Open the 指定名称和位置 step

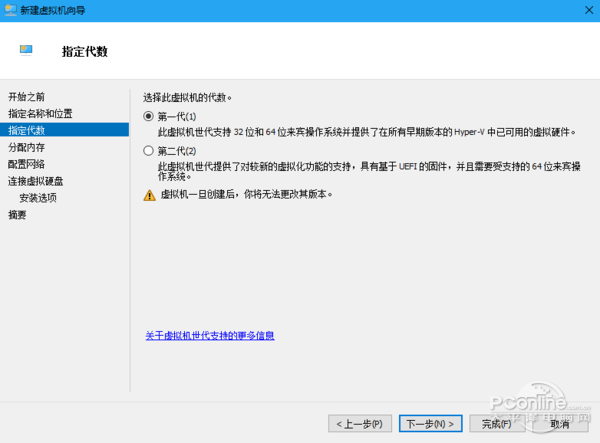[x=40, y=114]
